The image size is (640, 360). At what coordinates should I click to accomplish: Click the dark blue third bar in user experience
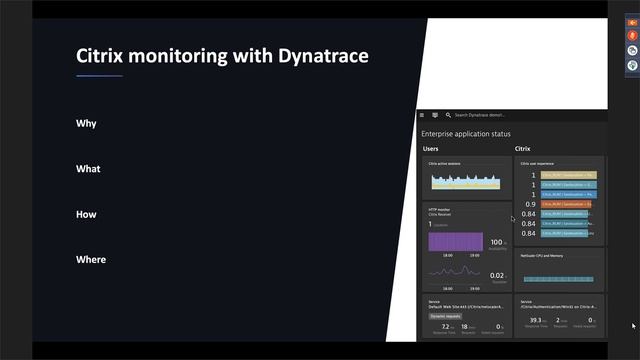click(569, 195)
